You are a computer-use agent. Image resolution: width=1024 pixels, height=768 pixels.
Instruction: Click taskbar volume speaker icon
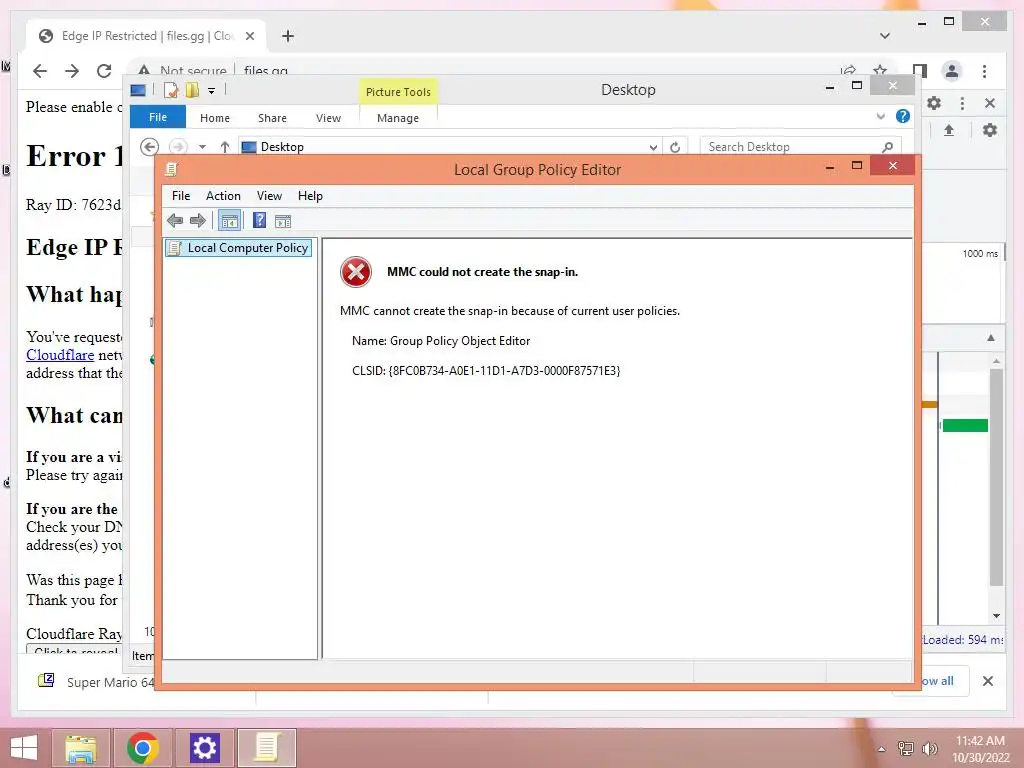pos(929,749)
